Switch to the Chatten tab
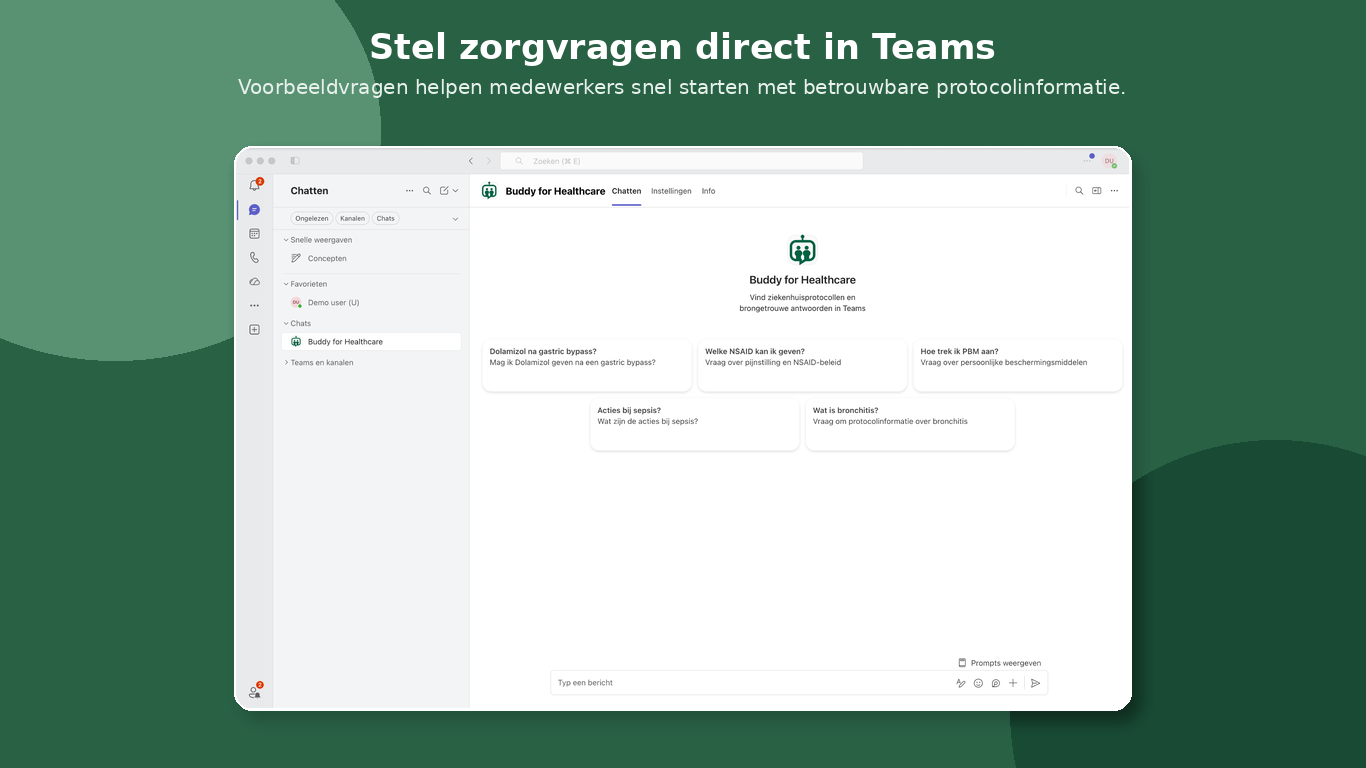This screenshot has height=768, width=1366. (x=626, y=191)
